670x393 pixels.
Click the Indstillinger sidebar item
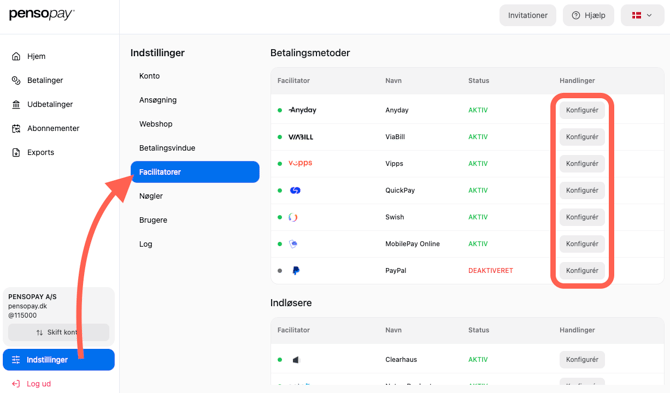[59, 360]
